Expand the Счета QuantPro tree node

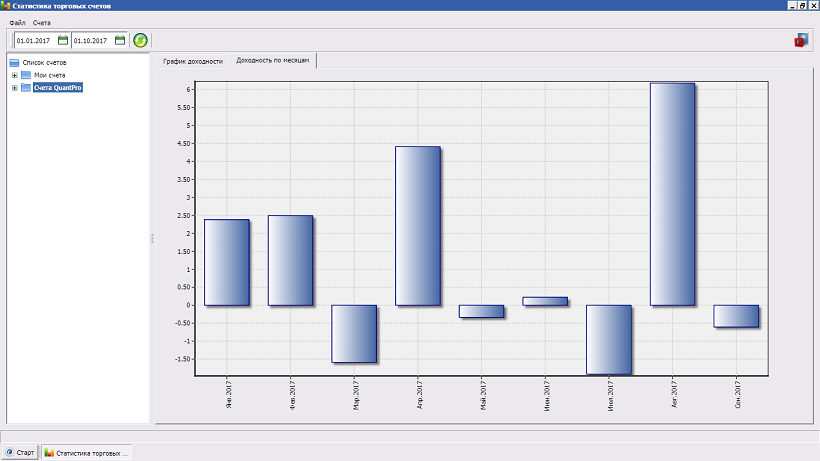click(14, 88)
